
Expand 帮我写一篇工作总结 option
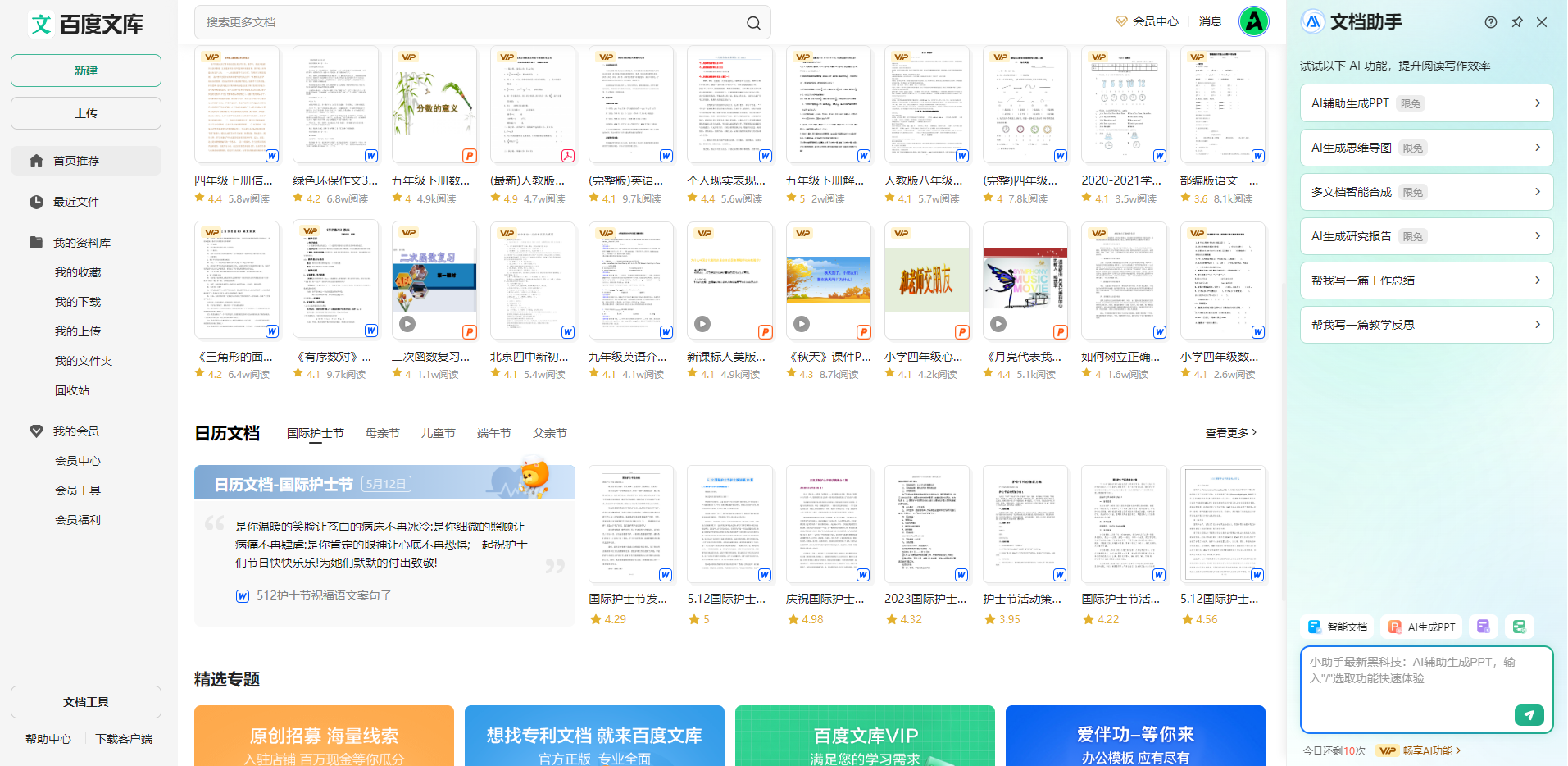[x=1537, y=280]
